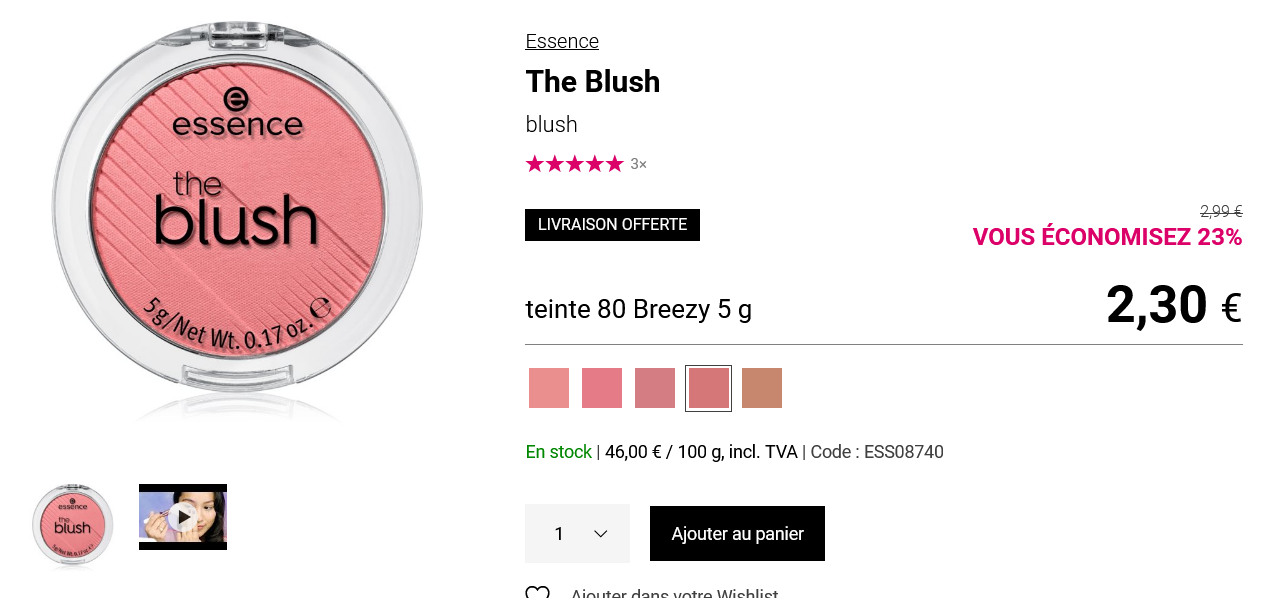Click the 3× reviews count
Image resolution: width=1281 pixels, height=598 pixels.
click(x=638, y=163)
